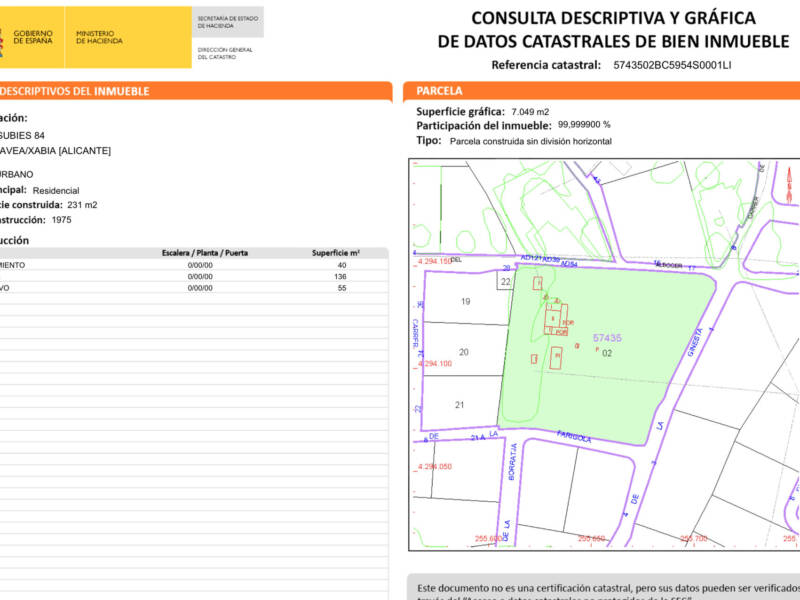Select the 'Secretaría de Estado de Hacienda' text
The height and width of the screenshot is (600, 800).
[228, 22]
